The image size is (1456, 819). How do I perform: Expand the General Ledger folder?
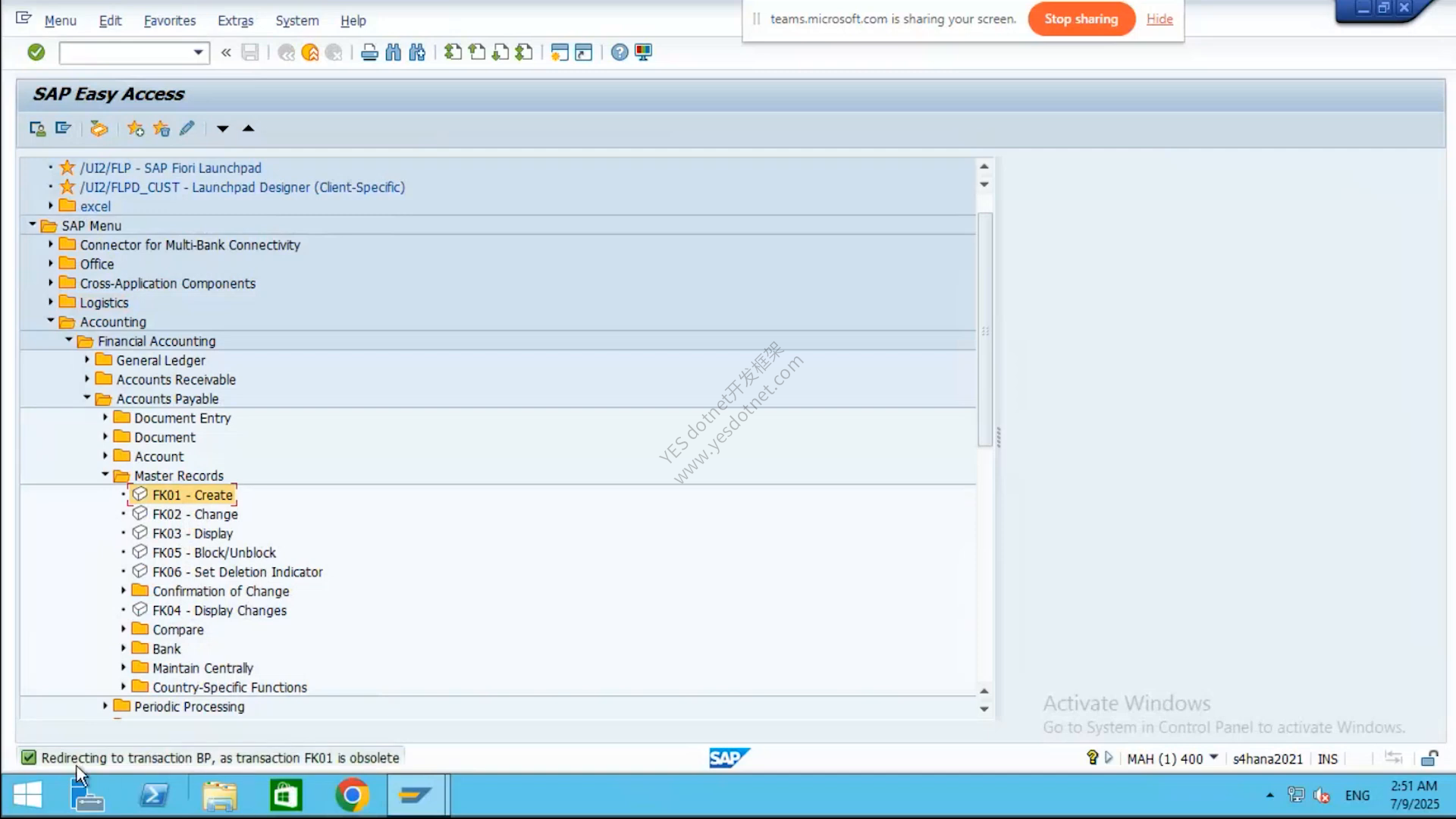point(87,359)
